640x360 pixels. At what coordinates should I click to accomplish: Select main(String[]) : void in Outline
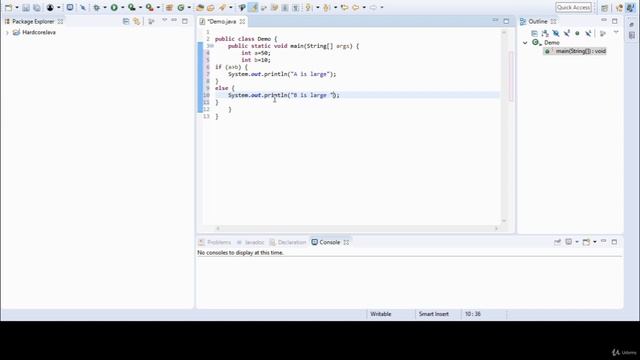click(575, 51)
